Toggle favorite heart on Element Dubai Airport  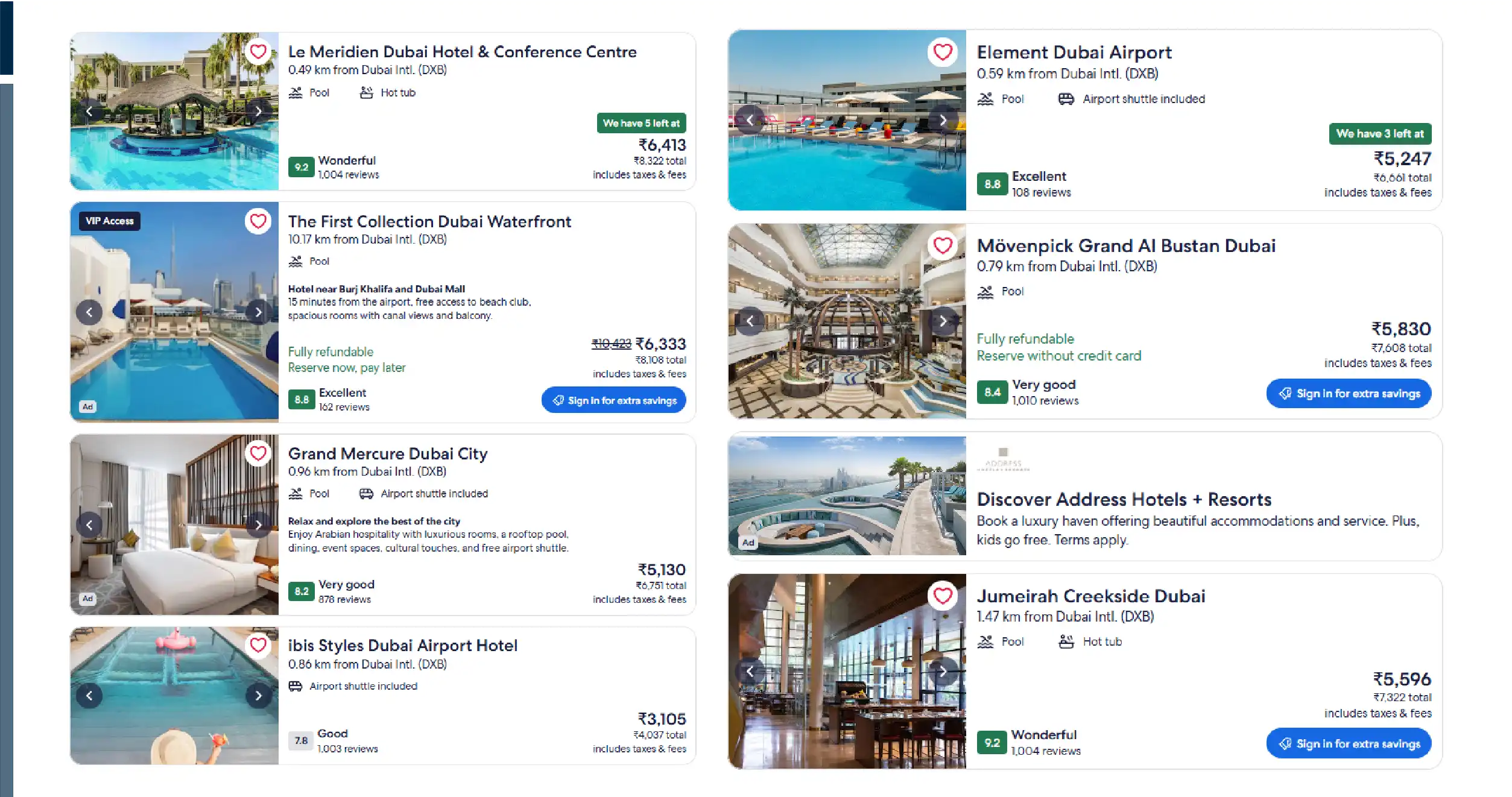point(943,52)
